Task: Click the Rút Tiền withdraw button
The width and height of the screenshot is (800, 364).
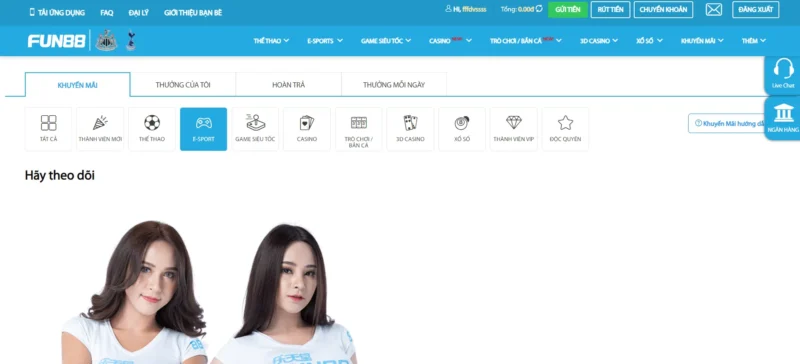Action: coord(611,10)
